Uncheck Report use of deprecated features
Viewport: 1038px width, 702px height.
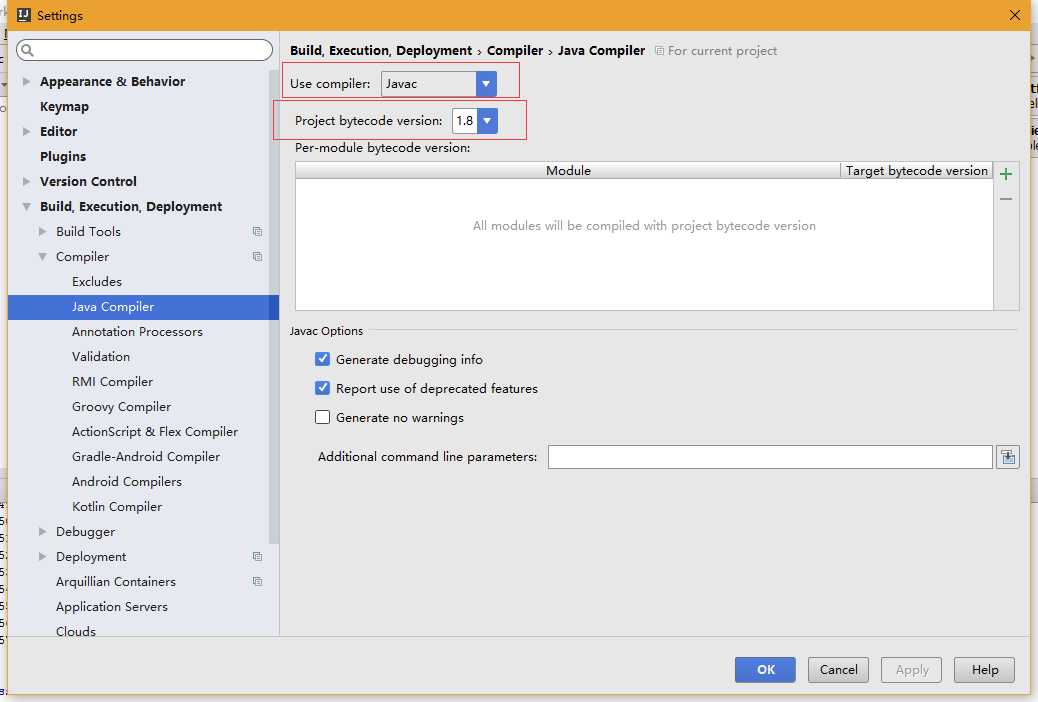[x=322, y=388]
